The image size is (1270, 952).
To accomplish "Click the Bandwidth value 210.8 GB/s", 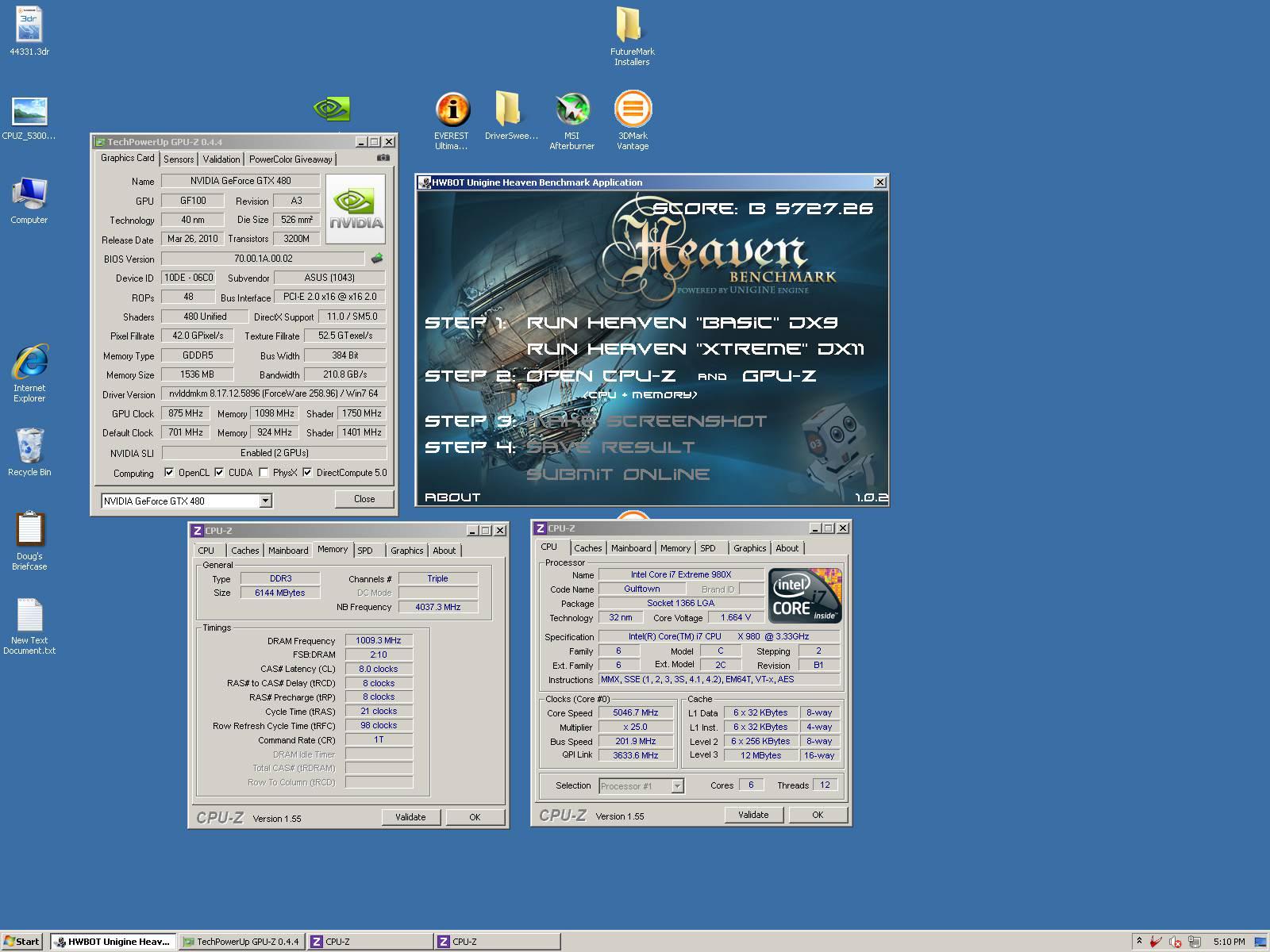I will 345,374.
